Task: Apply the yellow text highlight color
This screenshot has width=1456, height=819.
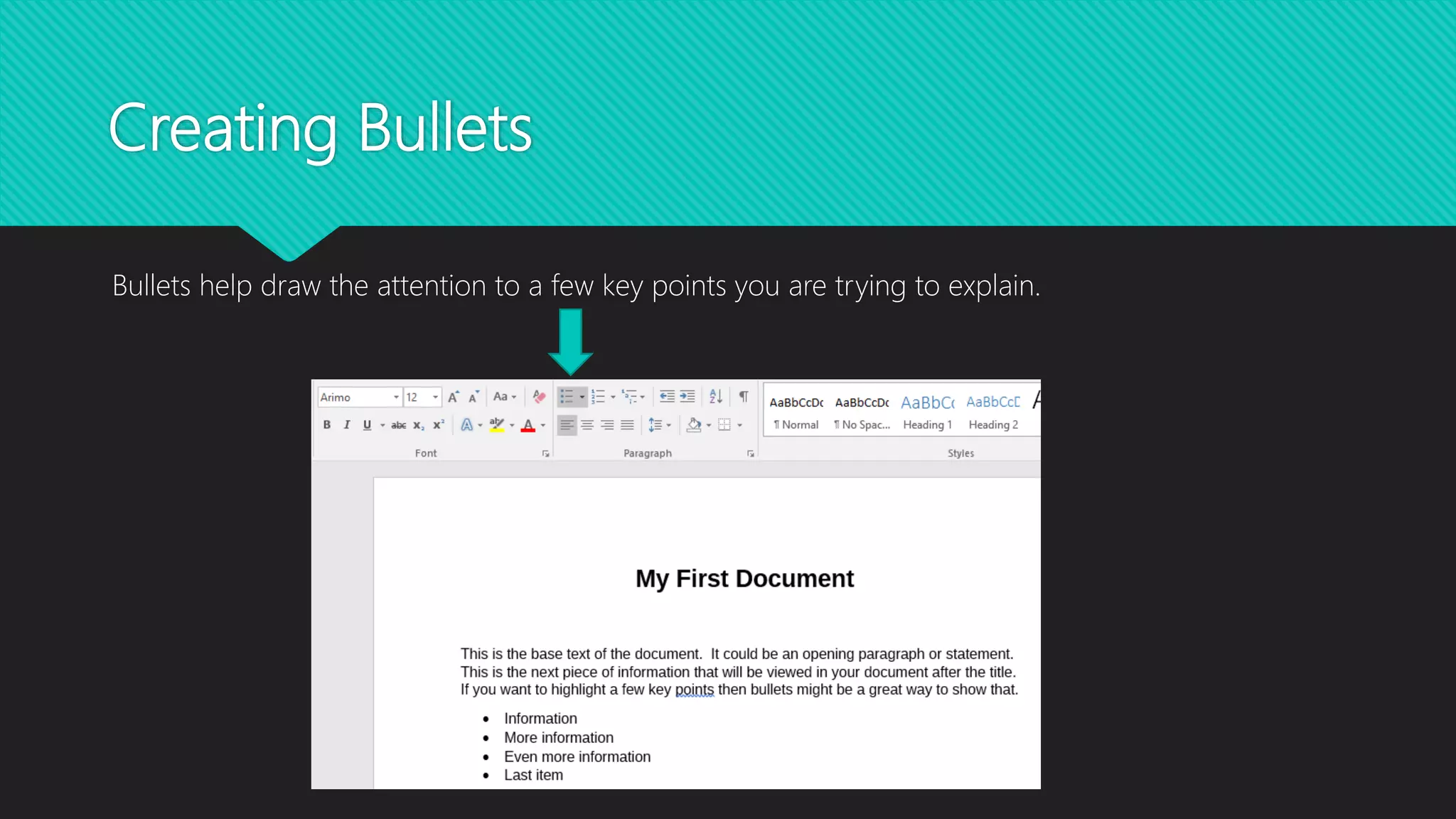Action: 497,425
